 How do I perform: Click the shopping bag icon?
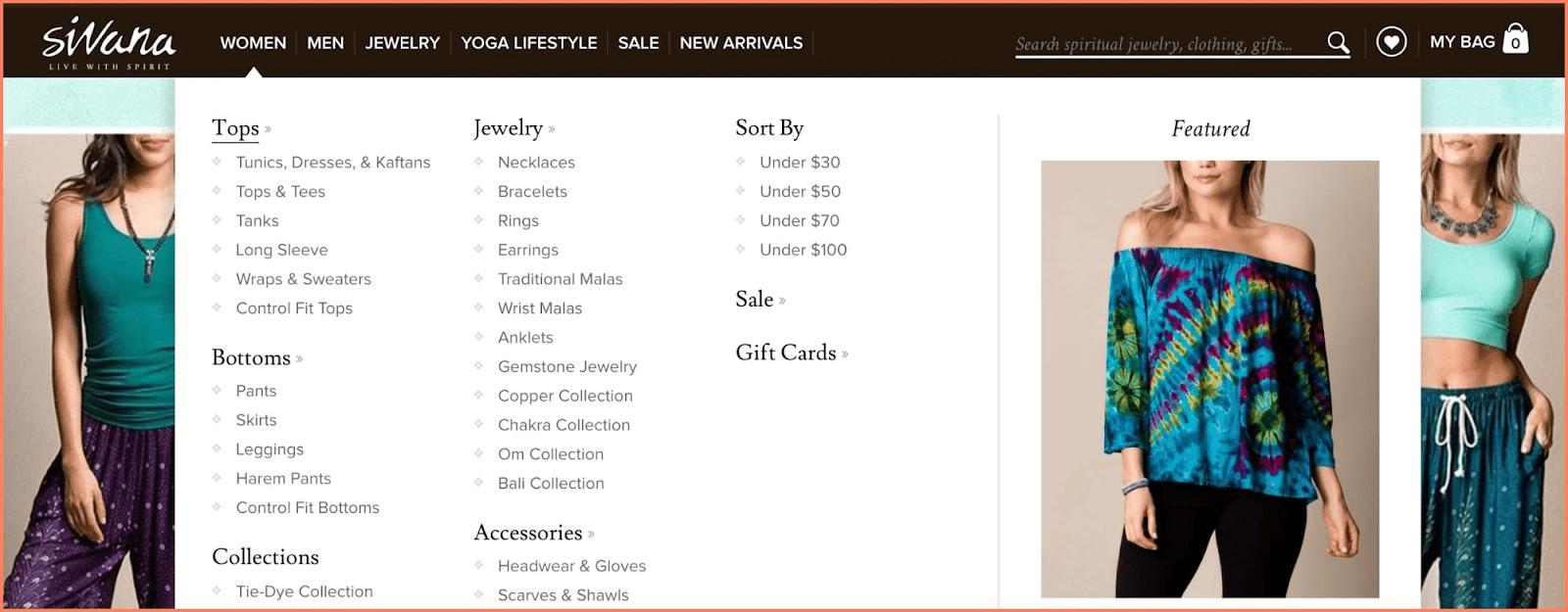click(x=1515, y=39)
